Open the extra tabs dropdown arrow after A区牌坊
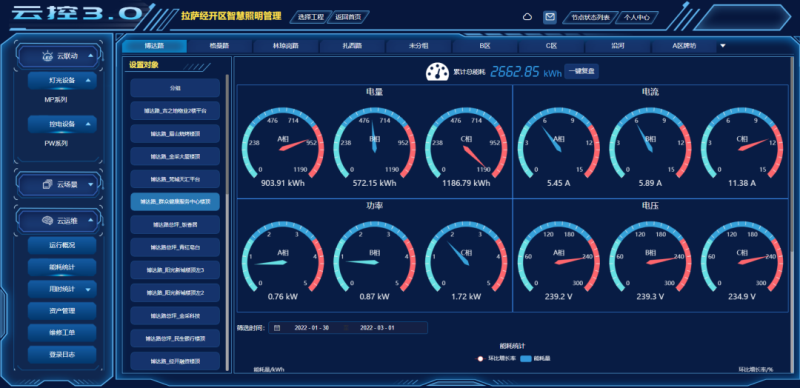This screenshot has width=800, height=388. click(x=722, y=45)
